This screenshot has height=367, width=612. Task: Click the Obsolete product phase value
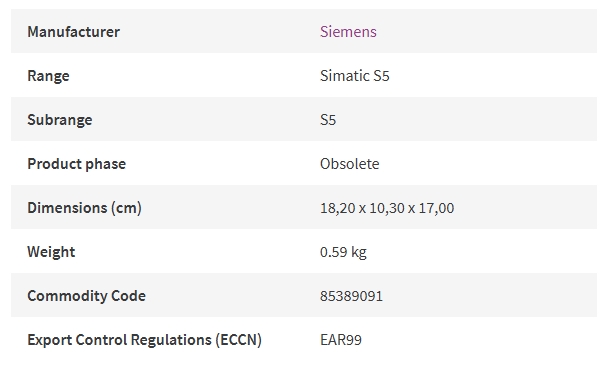coord(350,164)
